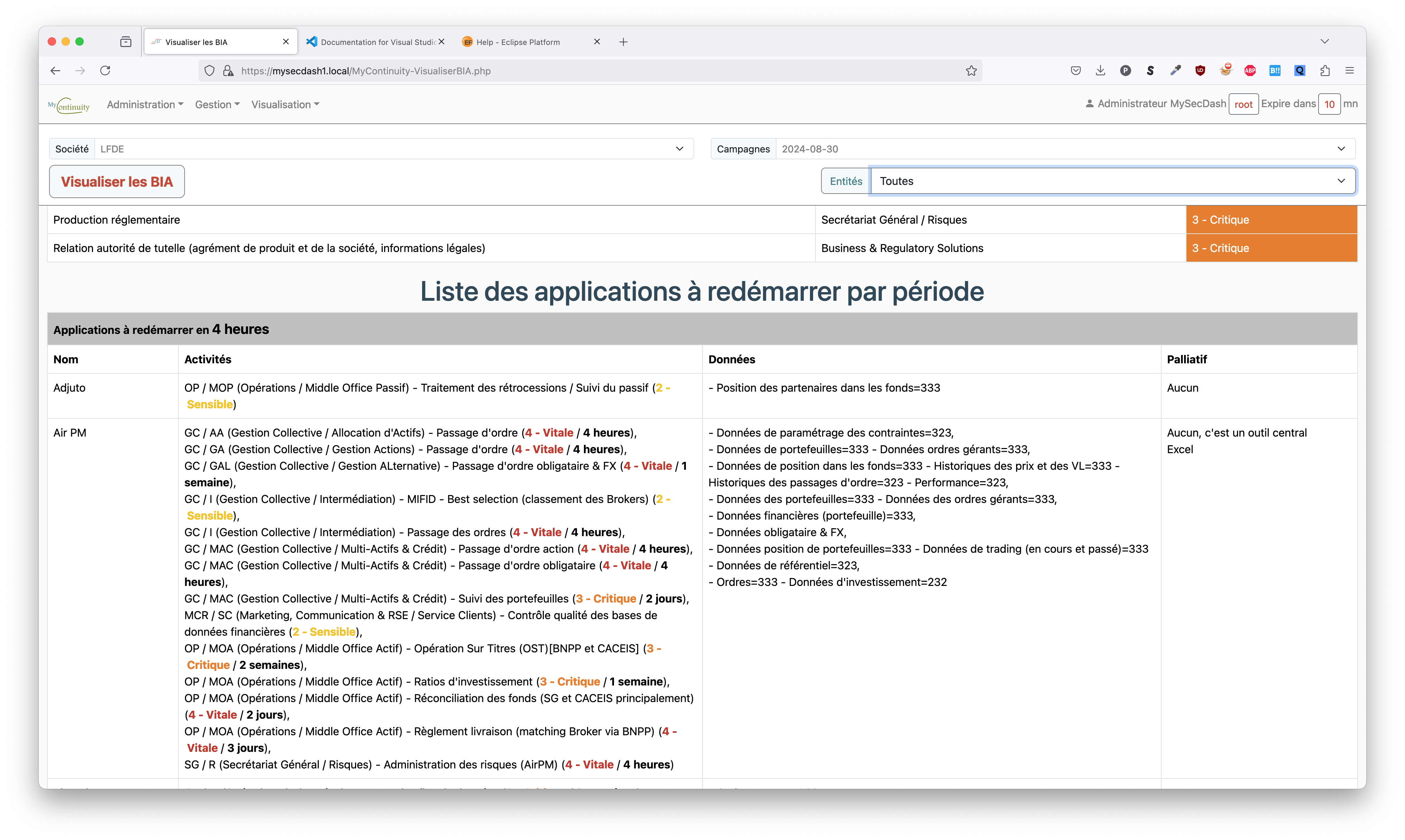Image resolution: width=1405 pixels, height=840 pixels.
Task: Click the 10 minutes expiry badge
Action: point(1329,104)
